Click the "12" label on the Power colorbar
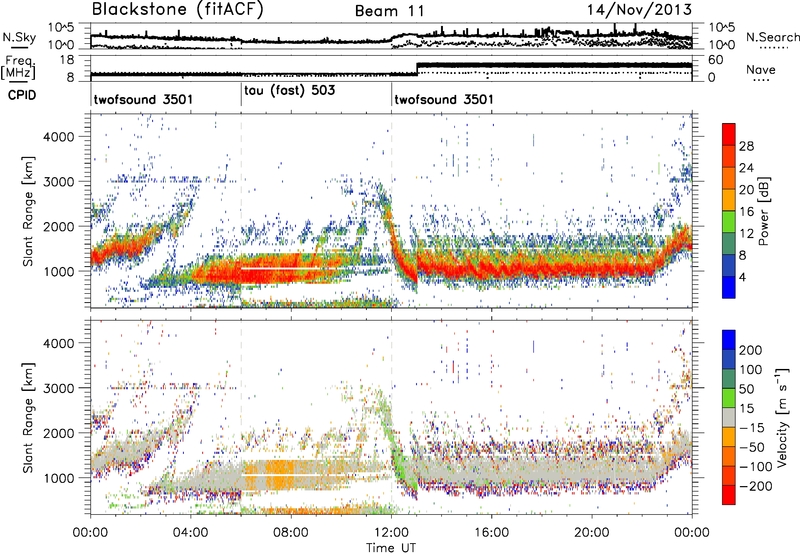This screenshot has width=800, height=554. (x=746, y=234)
